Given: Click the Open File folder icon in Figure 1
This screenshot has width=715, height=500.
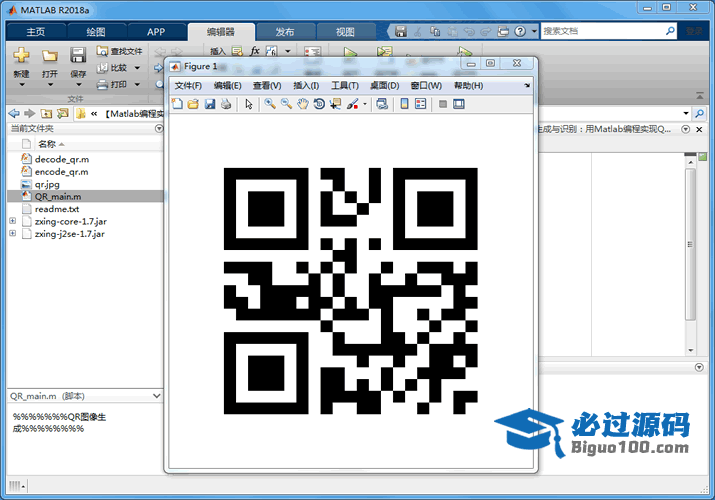Looking at the screenshot, I should click(193, 104).
